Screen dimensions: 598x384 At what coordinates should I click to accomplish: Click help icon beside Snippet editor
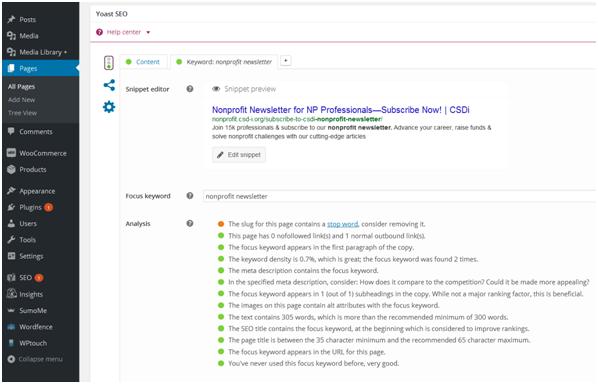pyautogui.click(x=190, y=89)
